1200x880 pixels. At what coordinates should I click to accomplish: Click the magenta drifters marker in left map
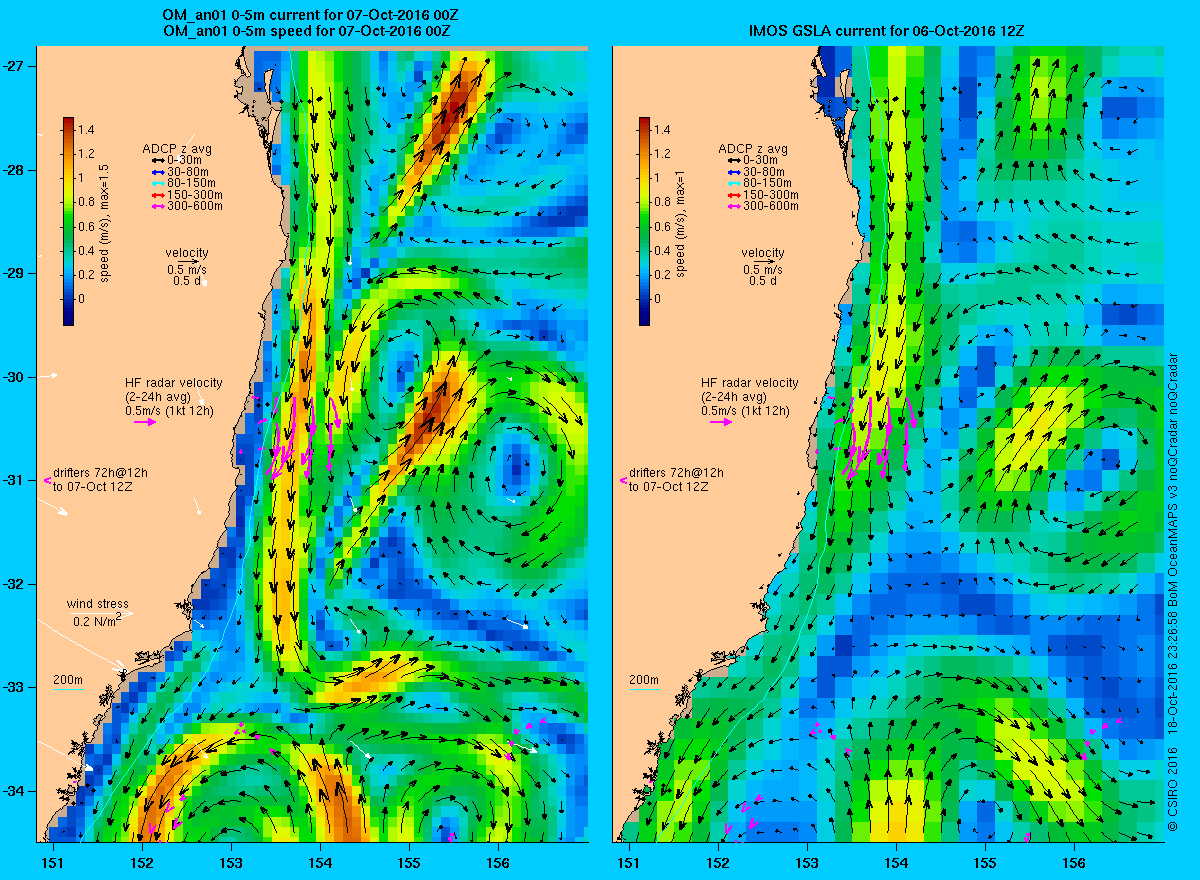click(x=46, y=480)
